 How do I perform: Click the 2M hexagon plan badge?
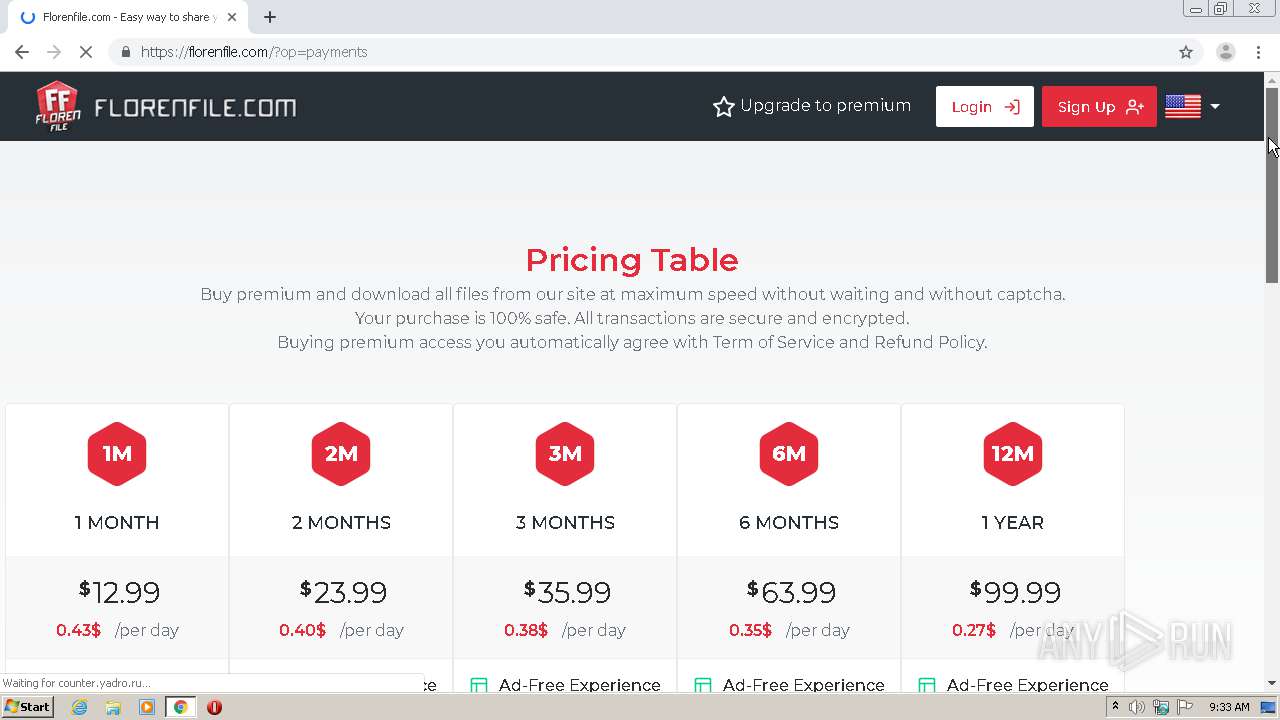341,454
